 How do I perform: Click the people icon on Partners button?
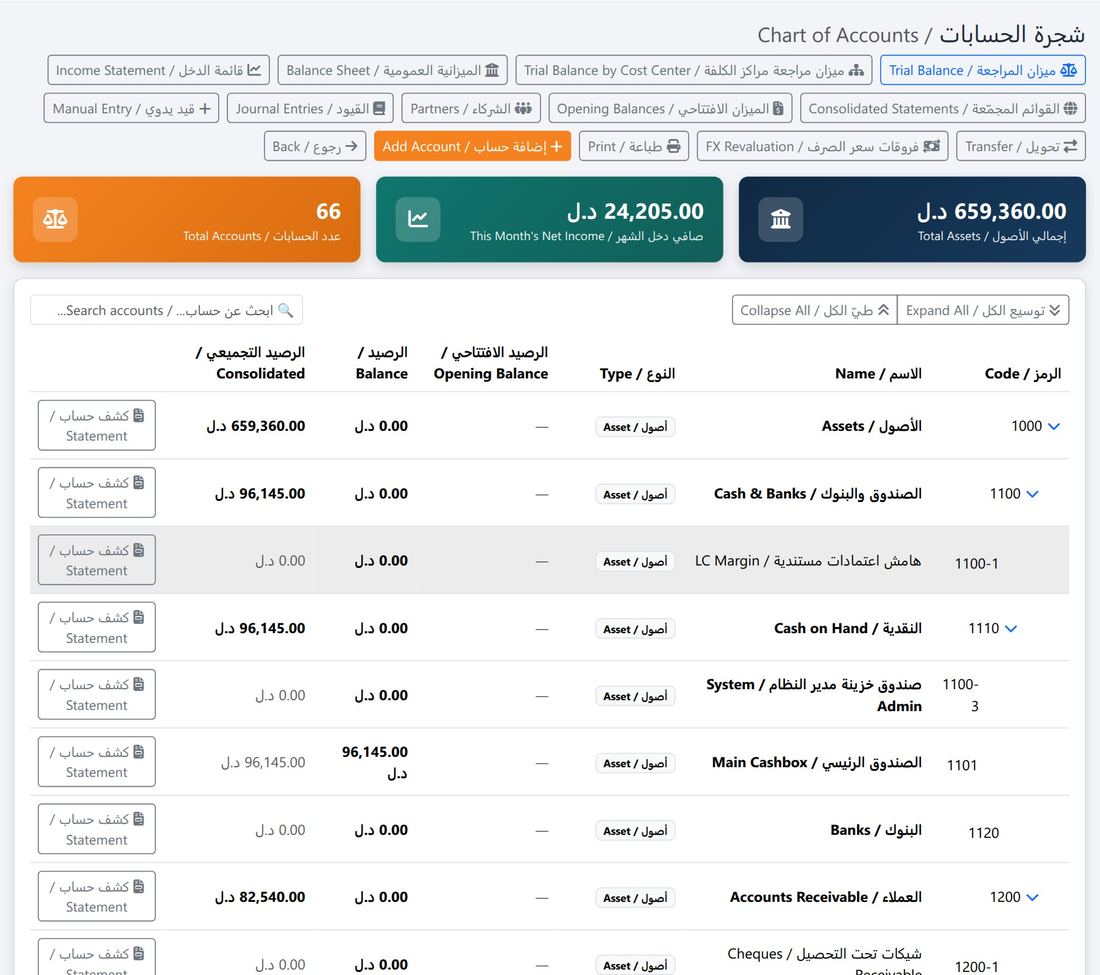pyautogui.click(x=523, y=109)
